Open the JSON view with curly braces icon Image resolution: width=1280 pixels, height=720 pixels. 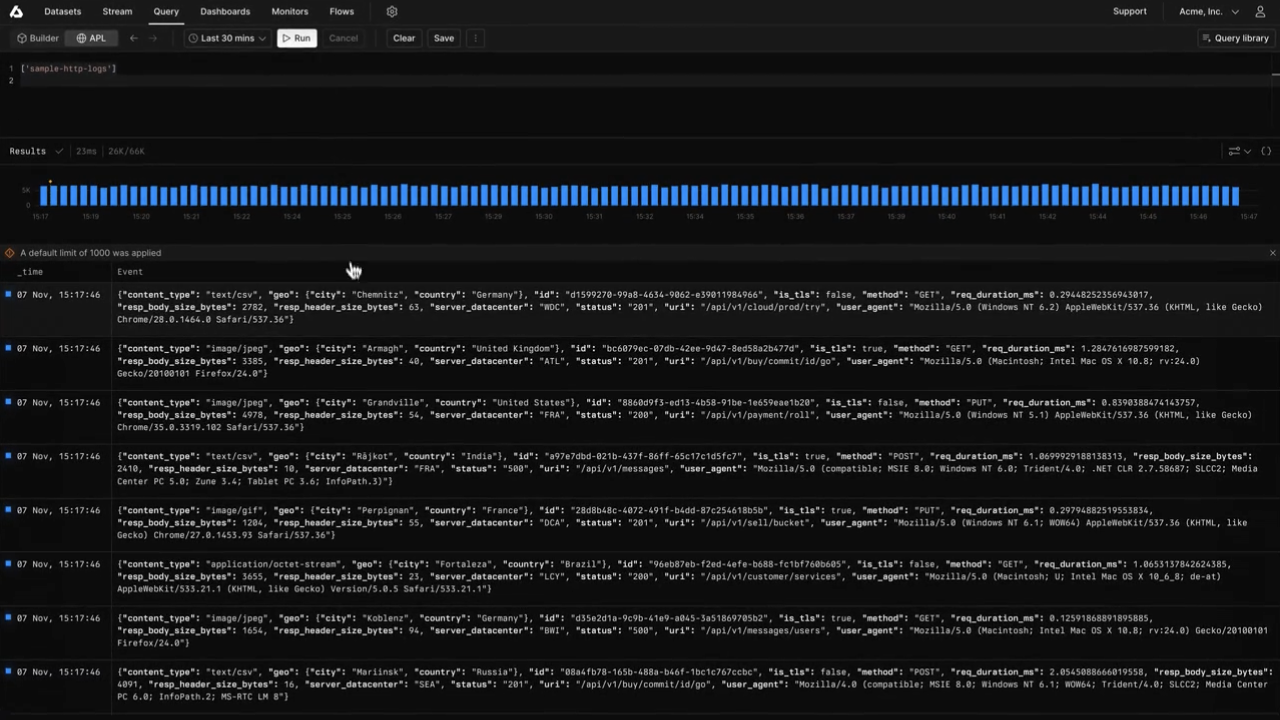(1266, 150)
